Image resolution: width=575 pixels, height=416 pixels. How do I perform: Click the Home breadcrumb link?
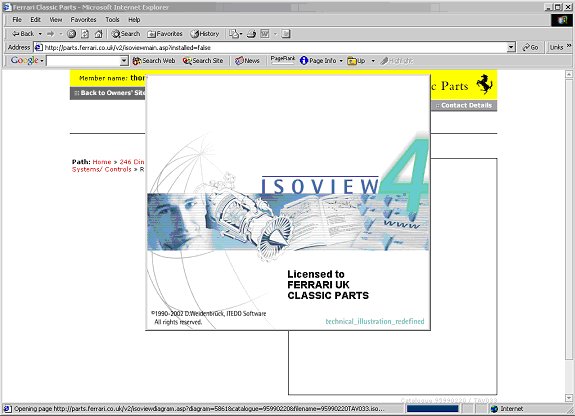pos(102,162)
